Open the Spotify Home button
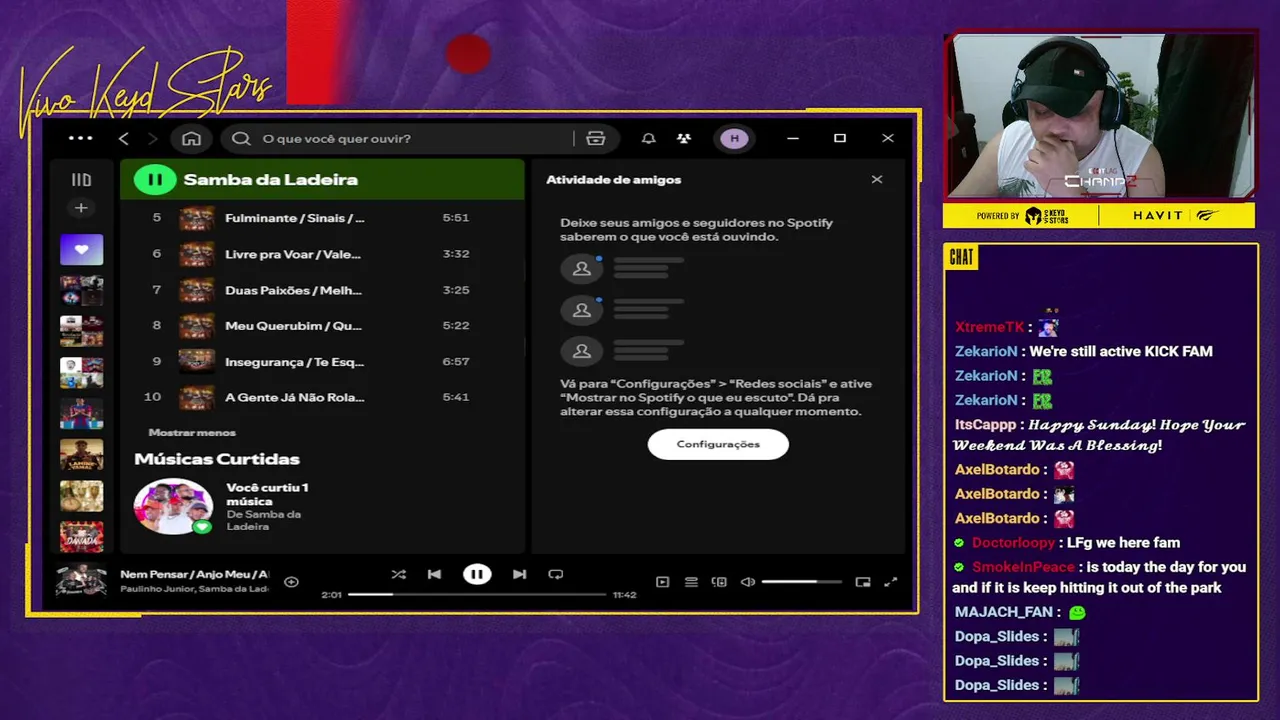This screenshot has height=720, width=1280. 191,138
